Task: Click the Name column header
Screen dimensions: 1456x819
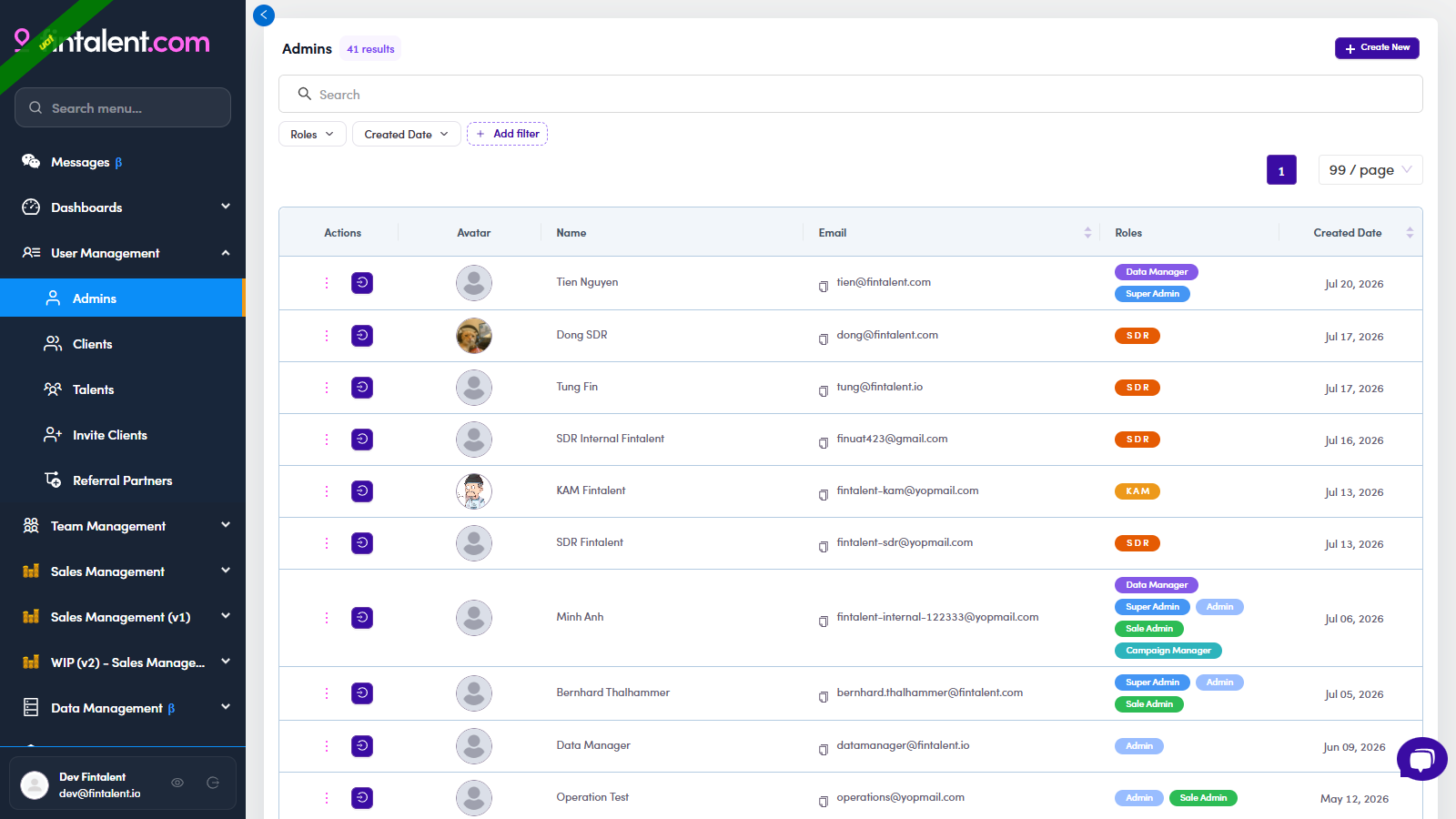Action: (571, 233)
